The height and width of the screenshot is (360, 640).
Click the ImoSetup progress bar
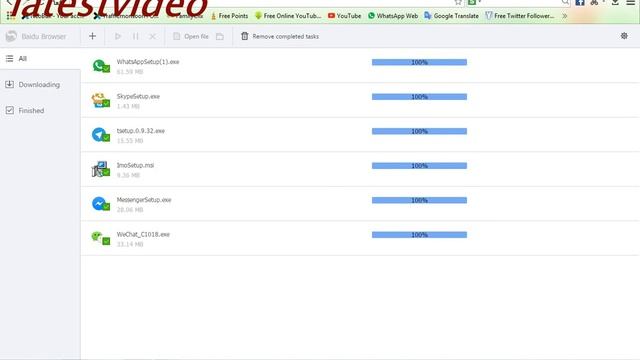[x=419, y=166]
